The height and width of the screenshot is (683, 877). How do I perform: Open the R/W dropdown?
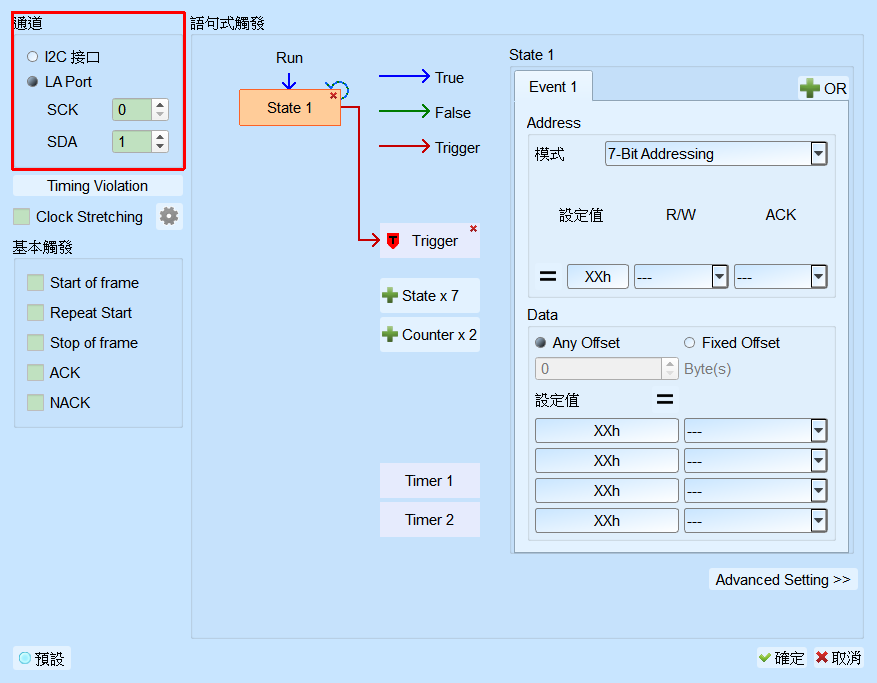(x=681, y=276)
